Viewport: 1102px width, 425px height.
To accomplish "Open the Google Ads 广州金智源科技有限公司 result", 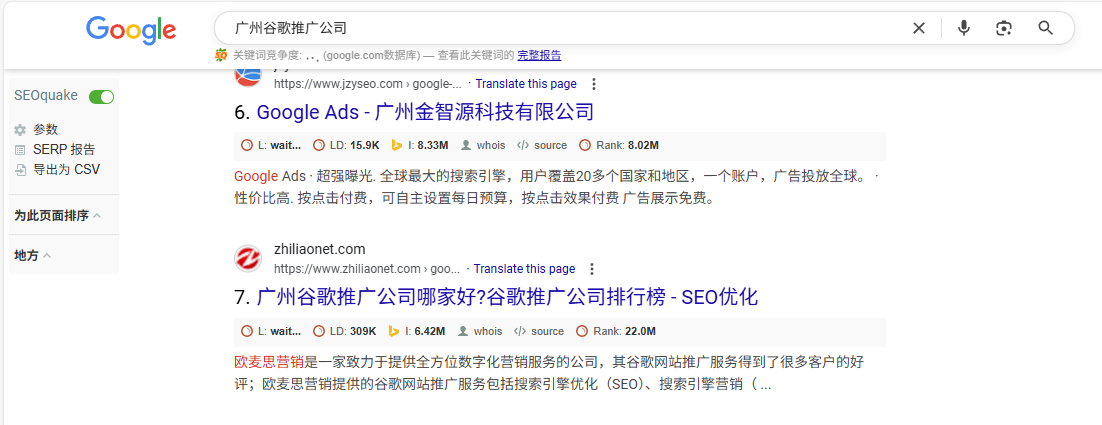I will coord(424,112).
